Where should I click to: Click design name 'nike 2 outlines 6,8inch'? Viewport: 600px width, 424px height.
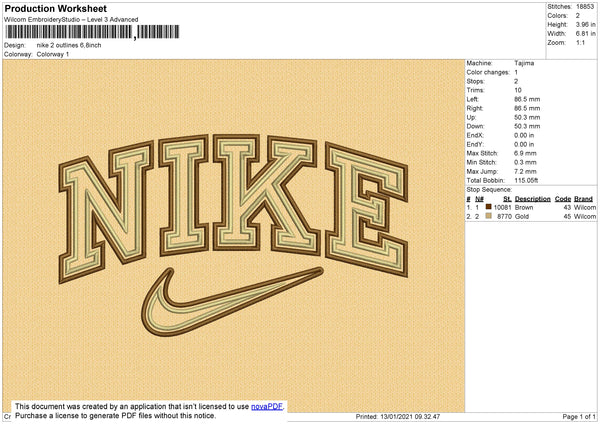coord(69,45)
